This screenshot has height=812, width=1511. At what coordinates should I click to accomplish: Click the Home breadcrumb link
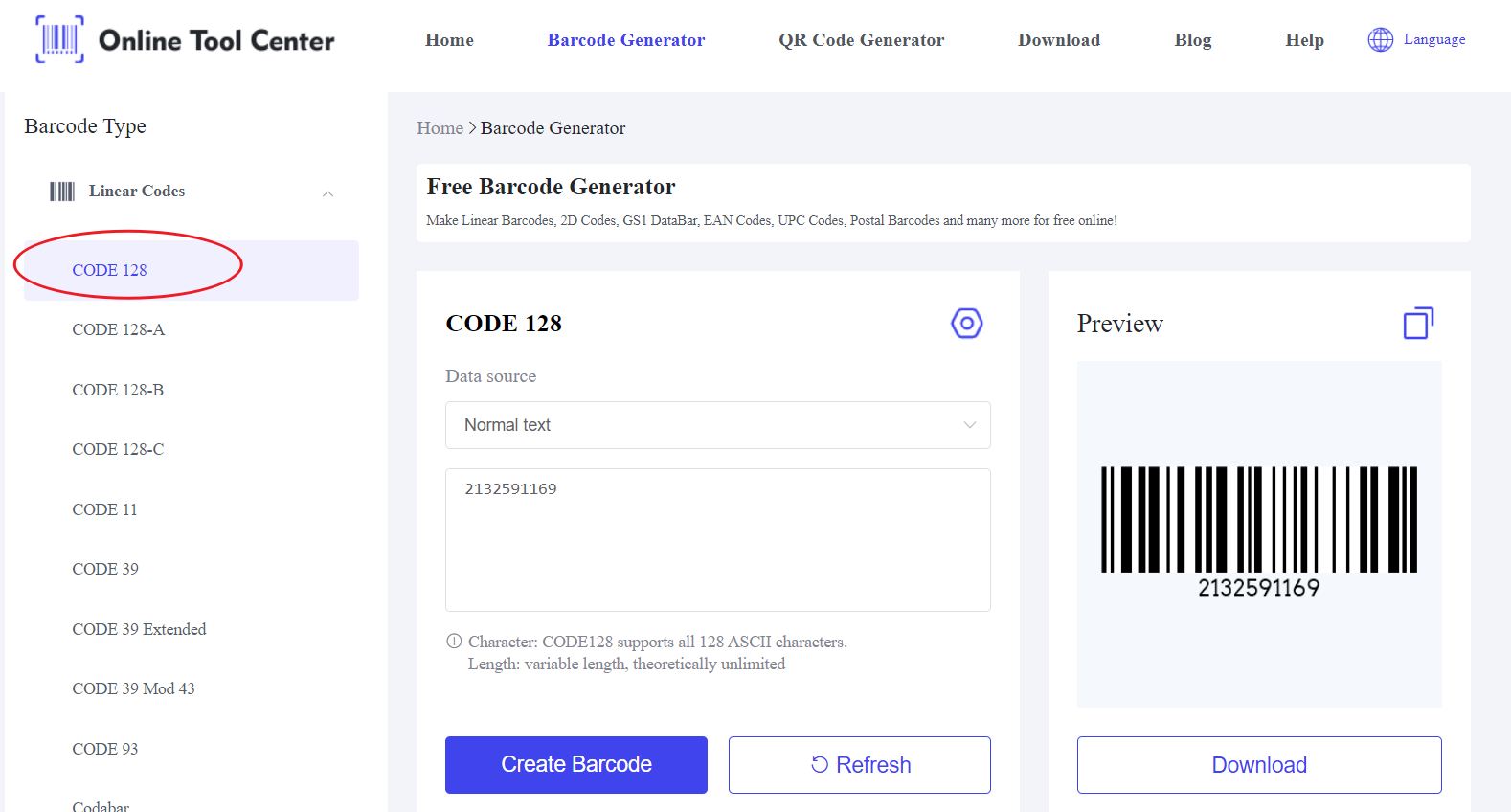coord(440,128)
